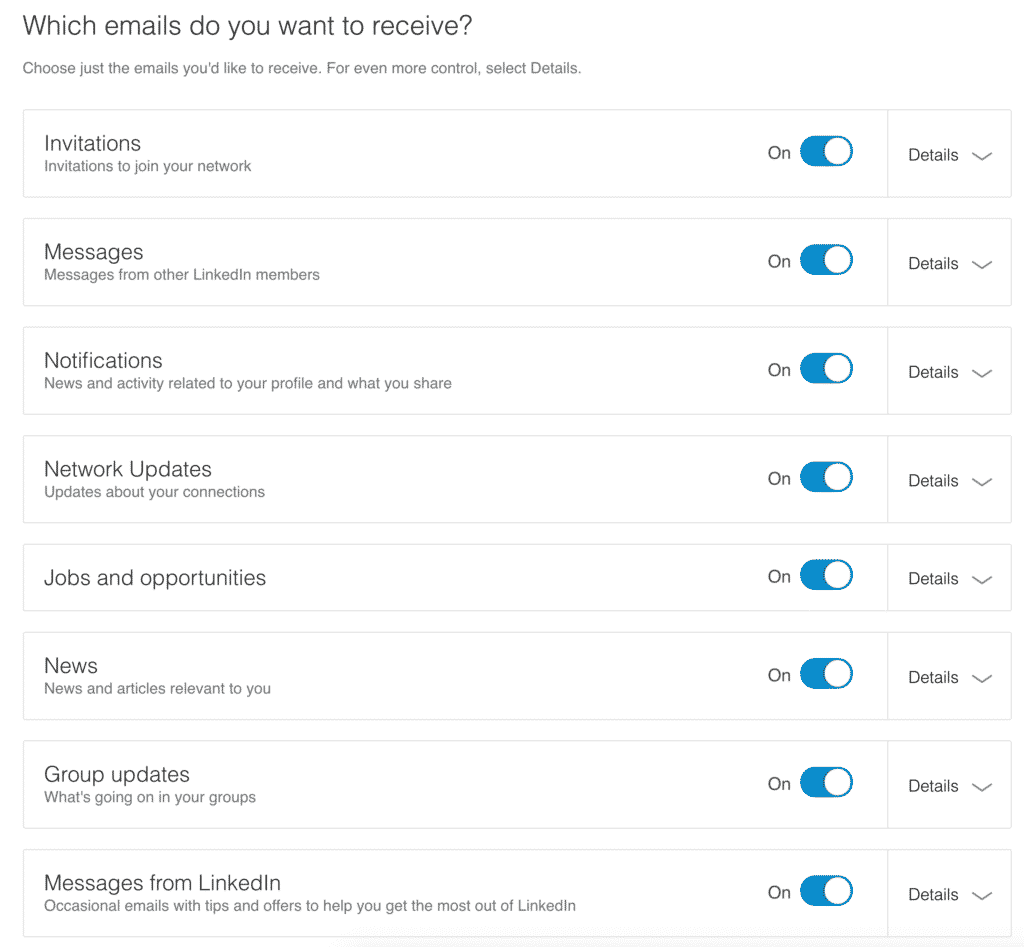Screen dimensions: 1024x947
Task: Toggle off Notifications emails
Action: point(826,368)
